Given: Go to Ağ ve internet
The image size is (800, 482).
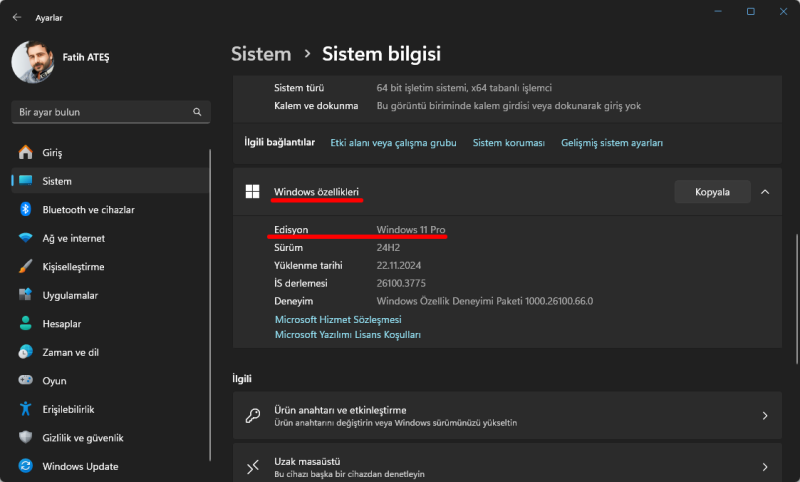Looking at the screenshot, I should click(110, 238).
